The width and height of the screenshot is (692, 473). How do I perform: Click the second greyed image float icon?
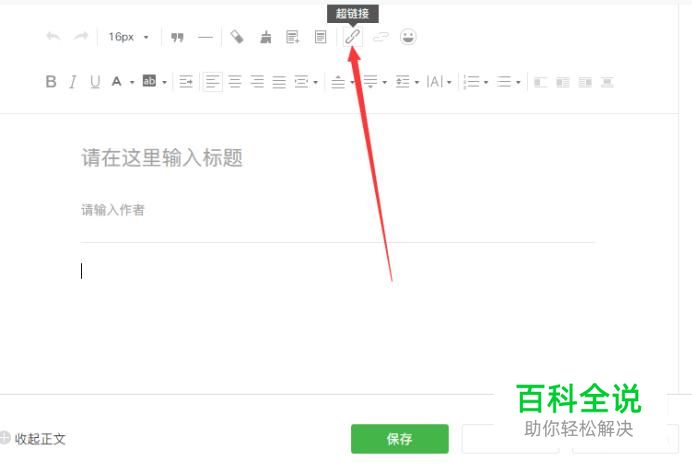[563, 82]
